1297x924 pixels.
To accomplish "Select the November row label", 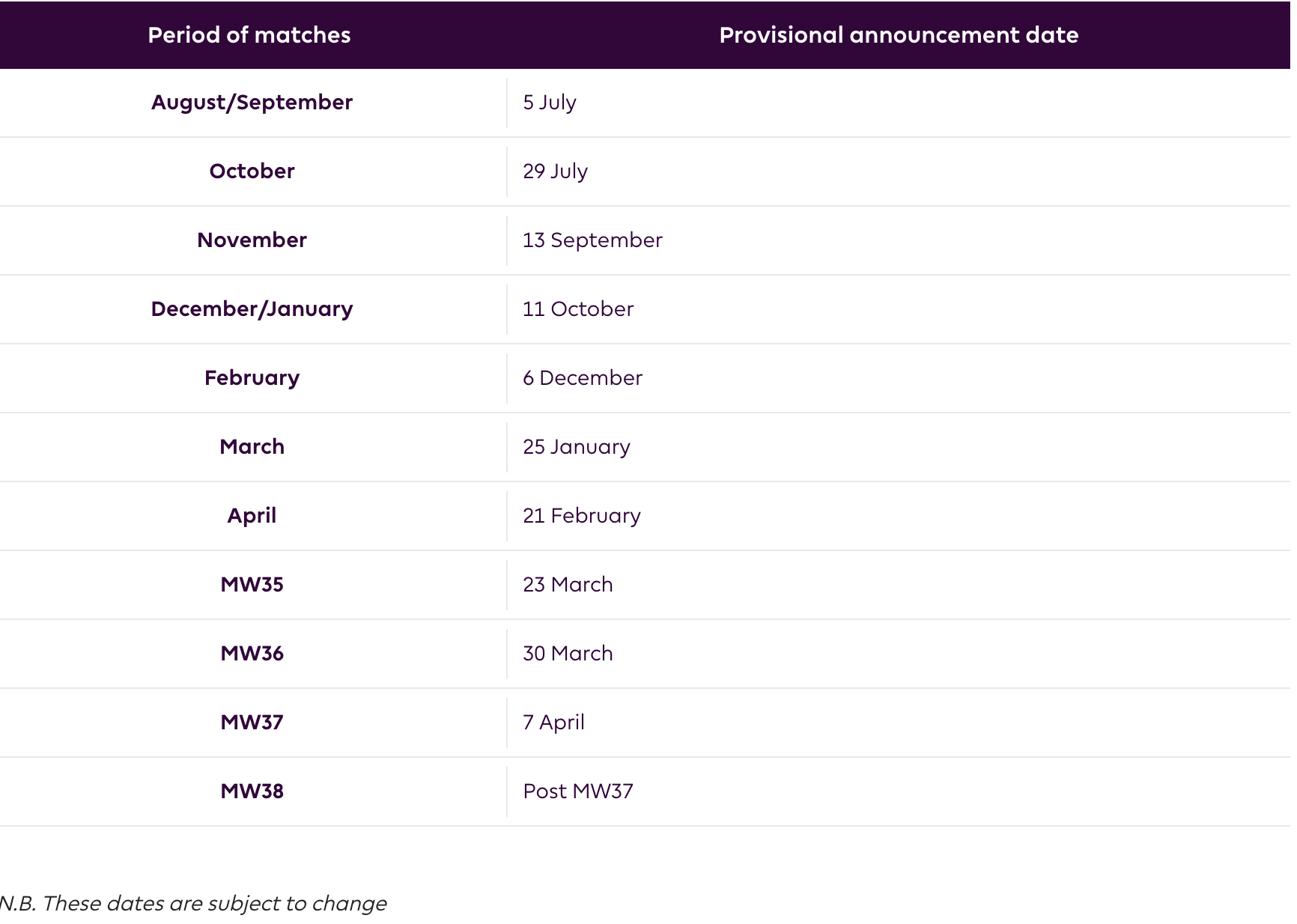I will (x=252, y=240).
